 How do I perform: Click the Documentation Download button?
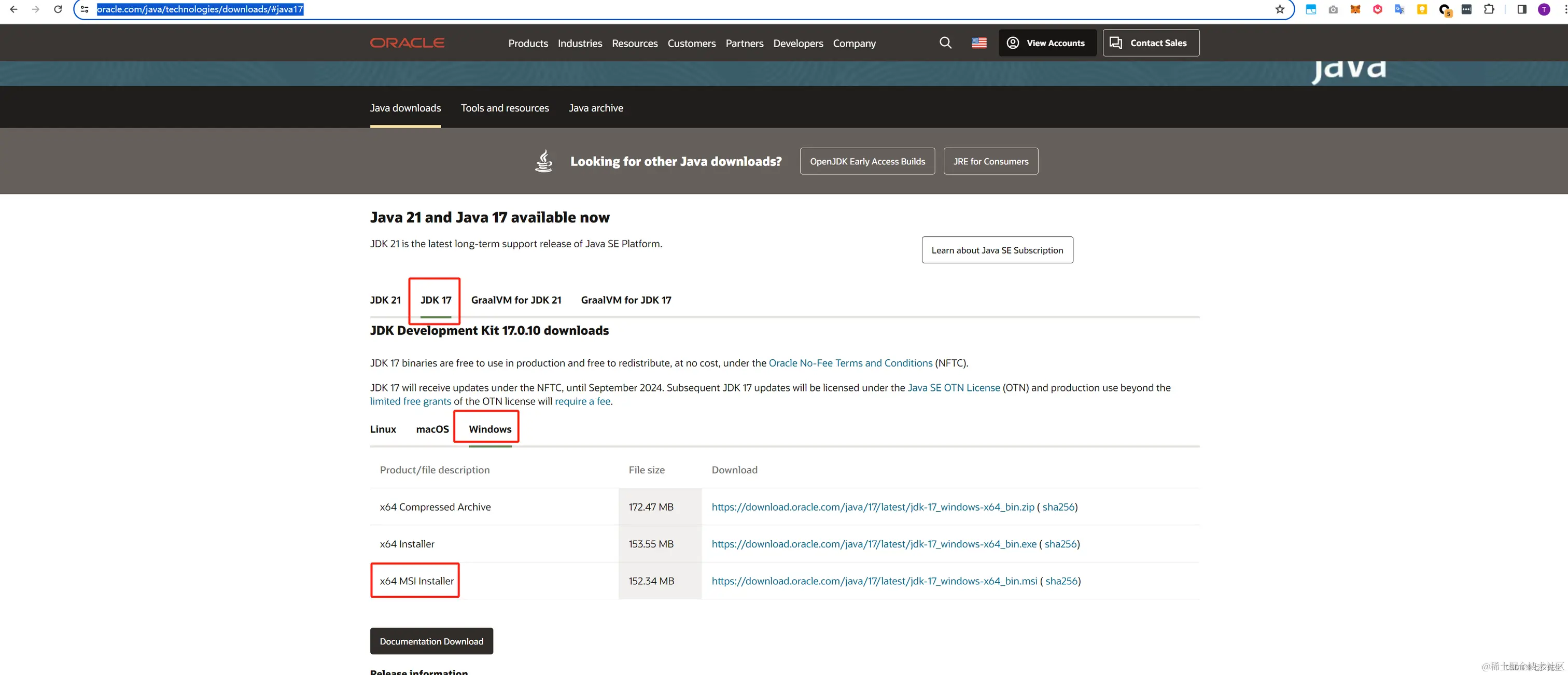(x=431, y=641)
